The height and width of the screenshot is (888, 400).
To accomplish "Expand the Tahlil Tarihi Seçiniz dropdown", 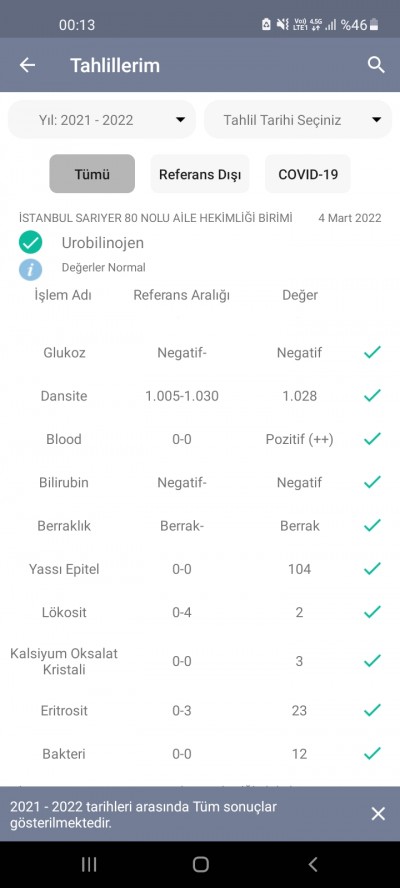I will click(298, 119).
